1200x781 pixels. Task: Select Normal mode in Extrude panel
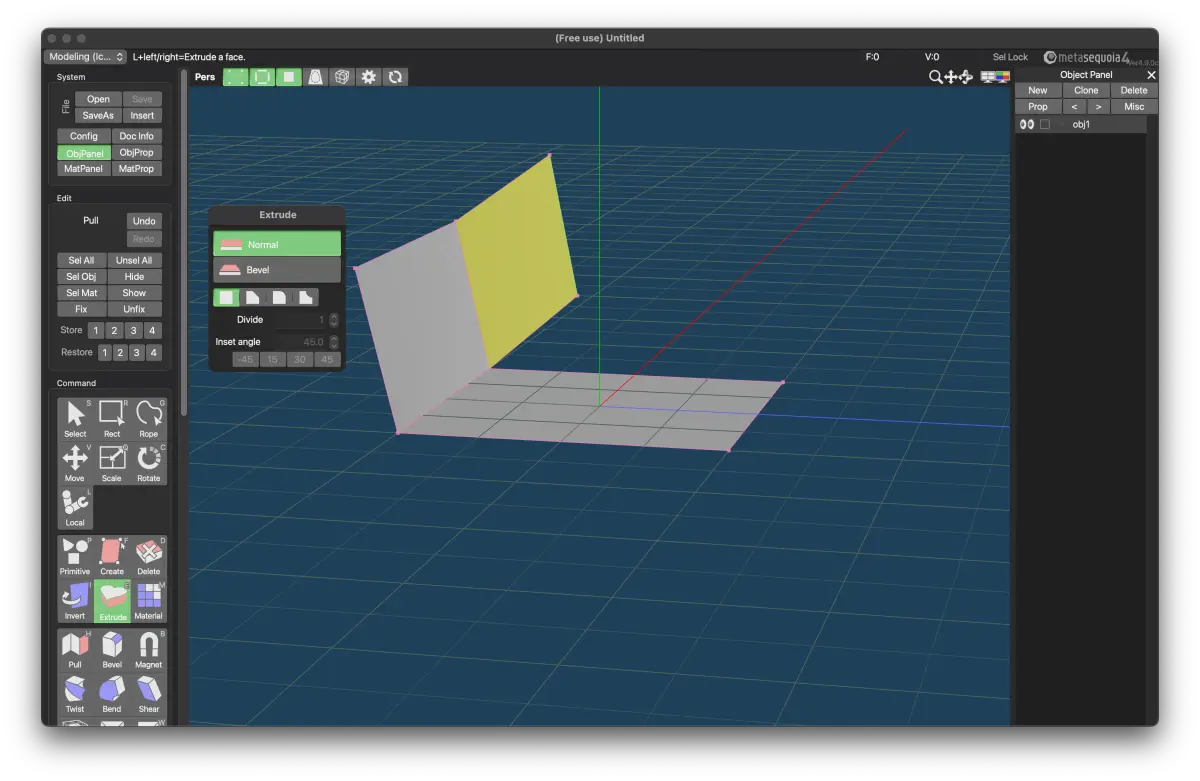[277, 244]
